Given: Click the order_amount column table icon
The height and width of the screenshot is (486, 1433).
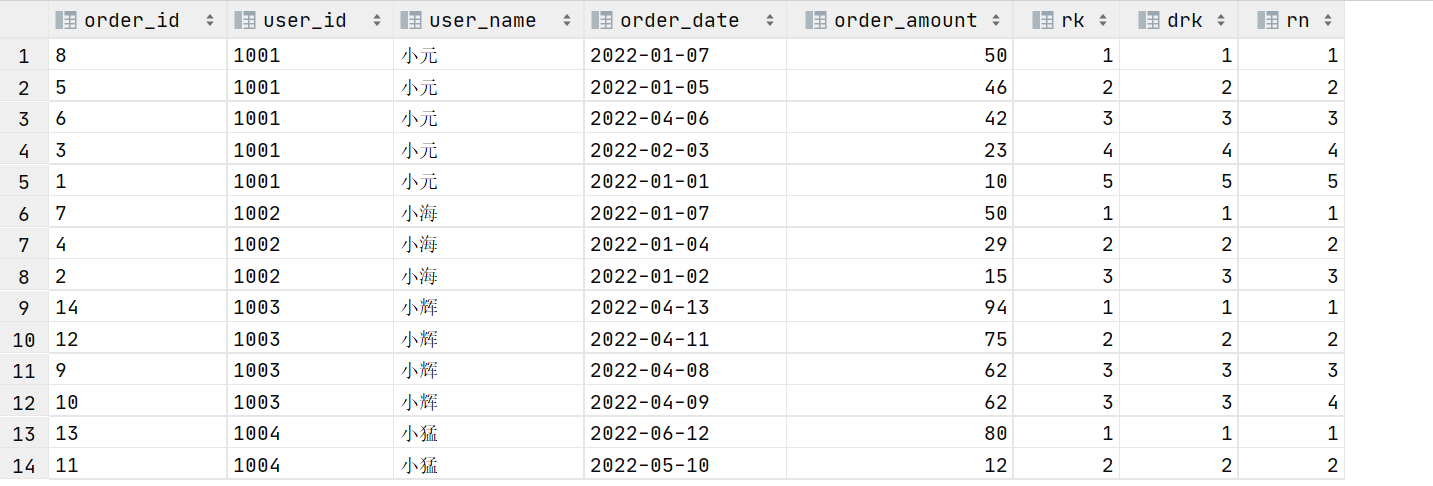Looking at the screenshot, I should coord(816,20).
